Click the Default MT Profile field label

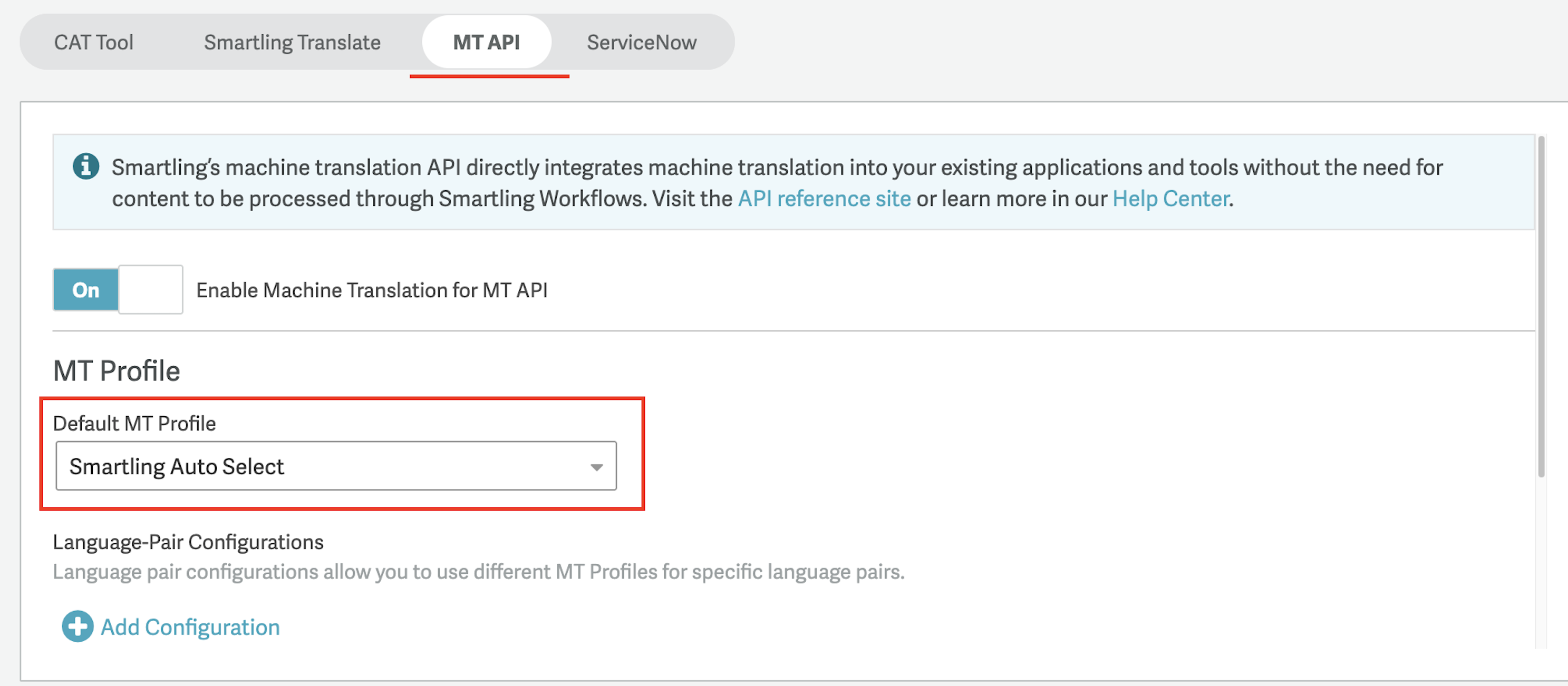(134, 423)
